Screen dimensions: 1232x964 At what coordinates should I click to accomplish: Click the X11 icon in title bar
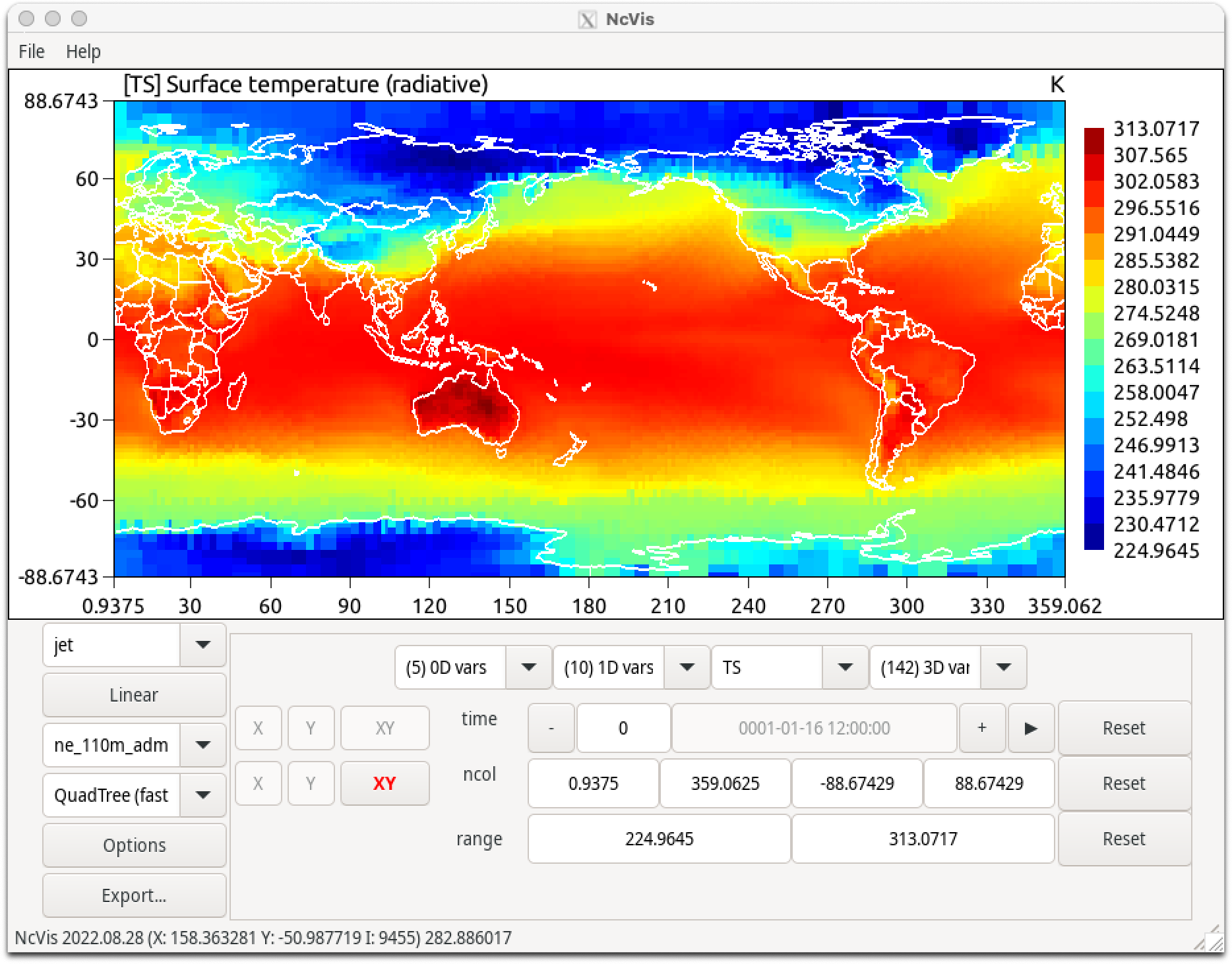click(587, 20)
